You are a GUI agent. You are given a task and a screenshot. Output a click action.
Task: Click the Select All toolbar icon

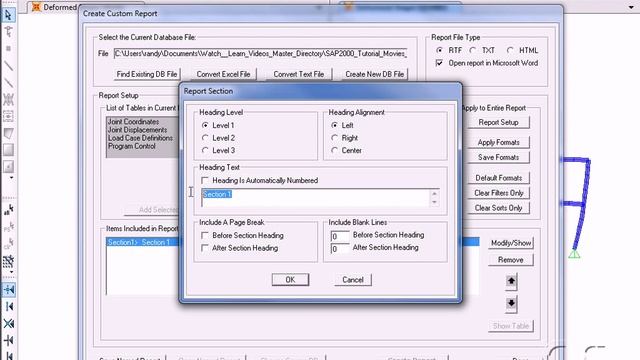point(8,210)
